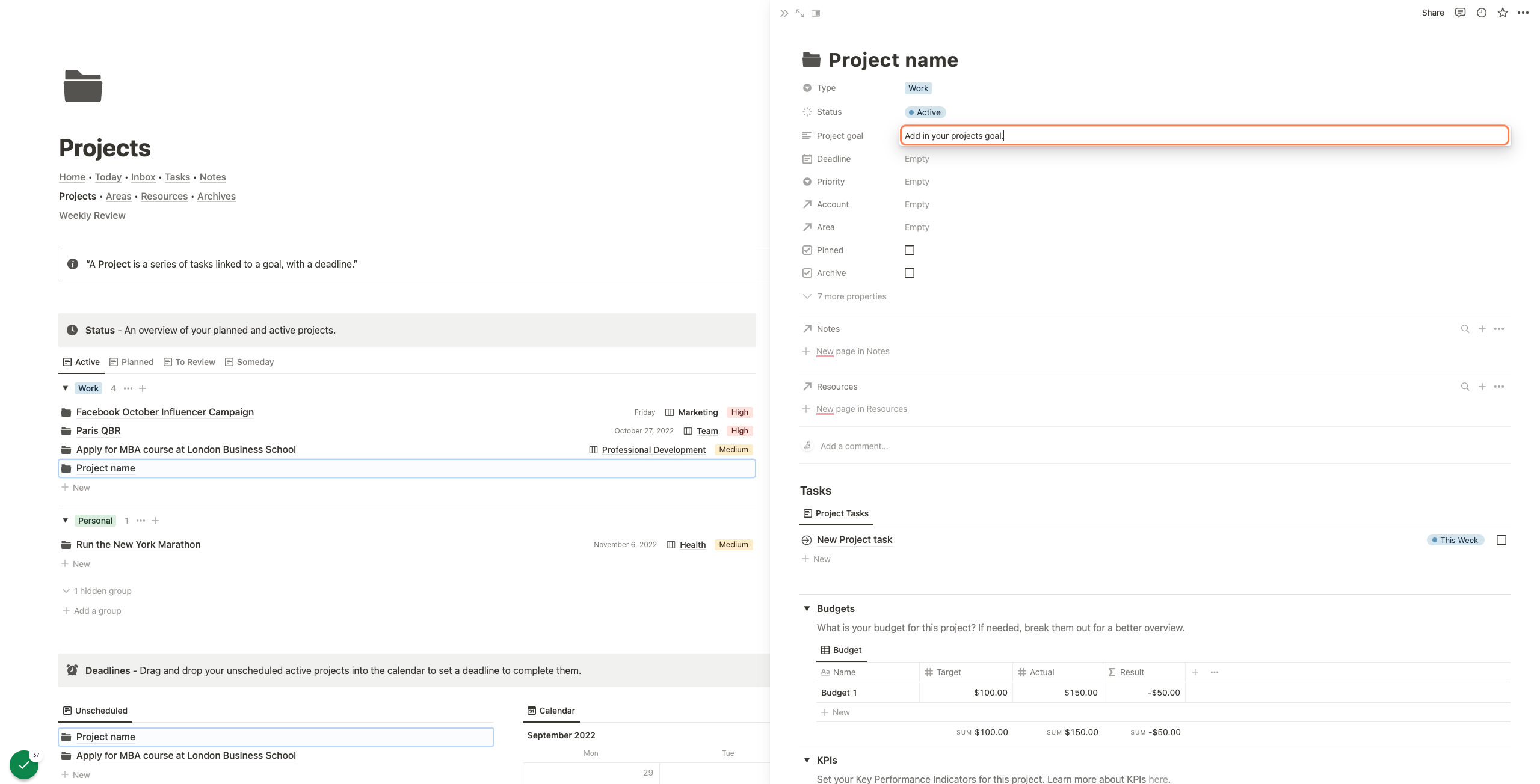Image resolution: width=1540 pixels, height=784 pixels.
Task: Switch the peek mode layout icon
Action: coord(816,13)
